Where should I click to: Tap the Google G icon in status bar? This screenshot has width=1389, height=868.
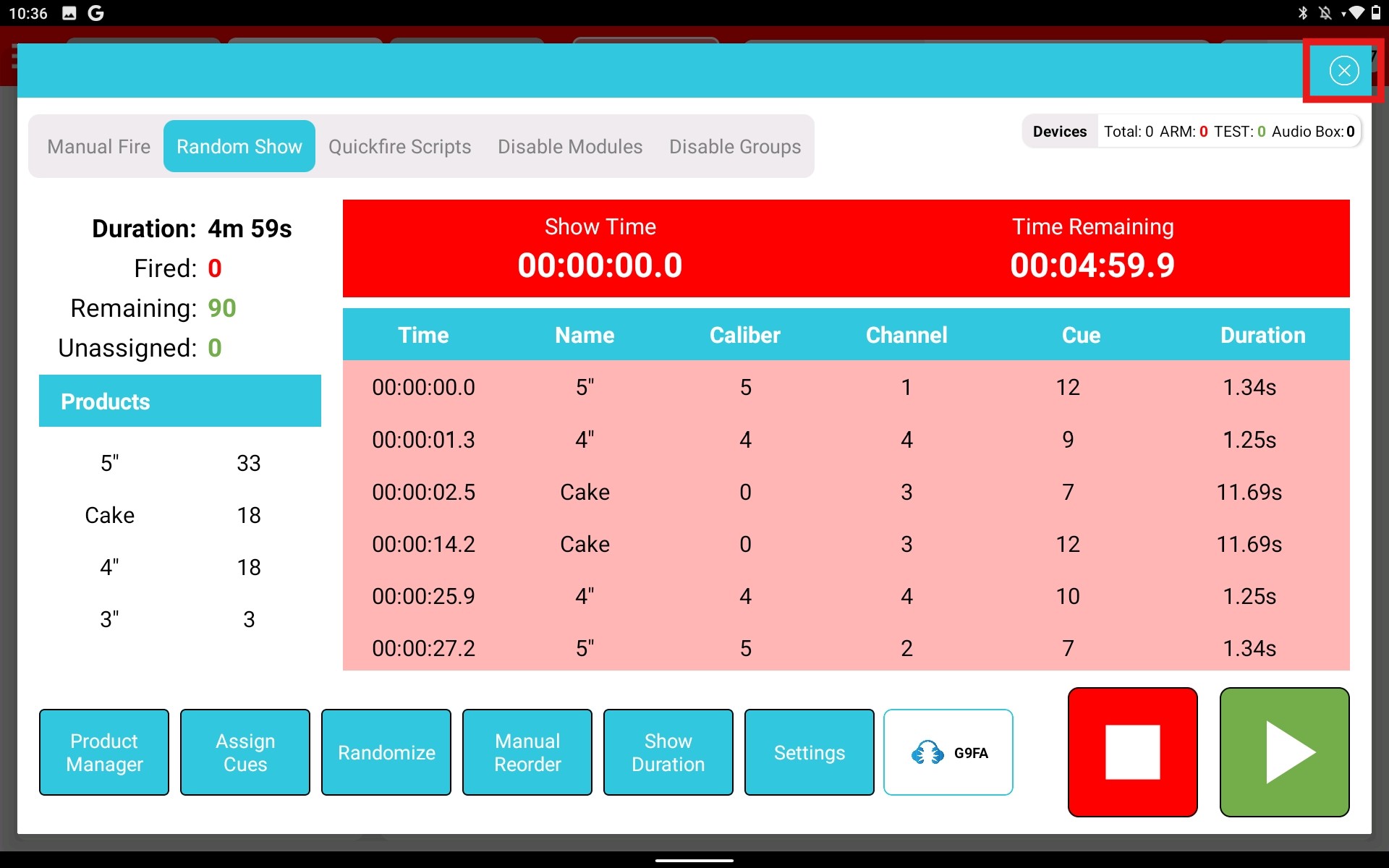pyautogui.click(x=95, y=13)
